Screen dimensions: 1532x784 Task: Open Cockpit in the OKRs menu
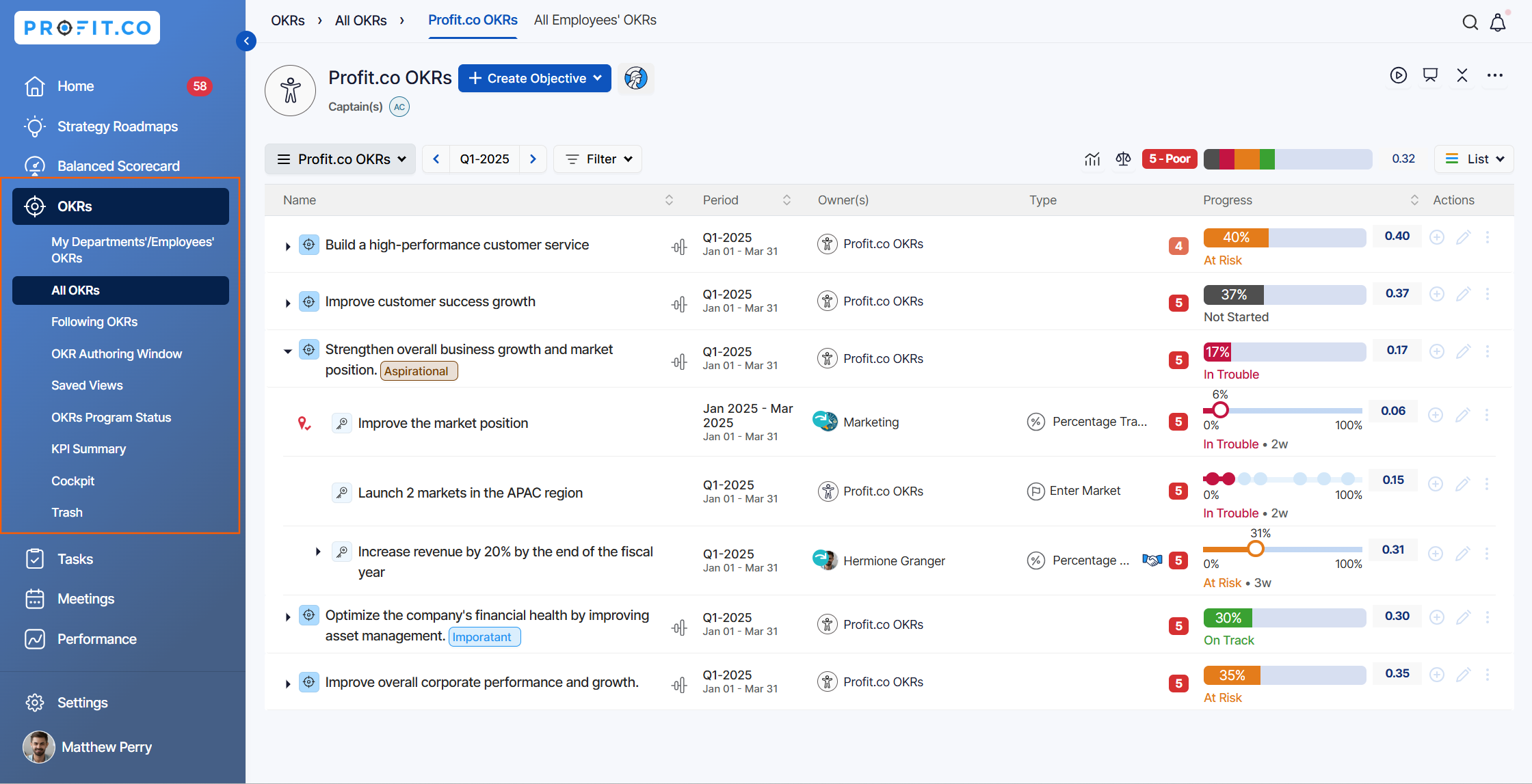click(x=73, y=481)
